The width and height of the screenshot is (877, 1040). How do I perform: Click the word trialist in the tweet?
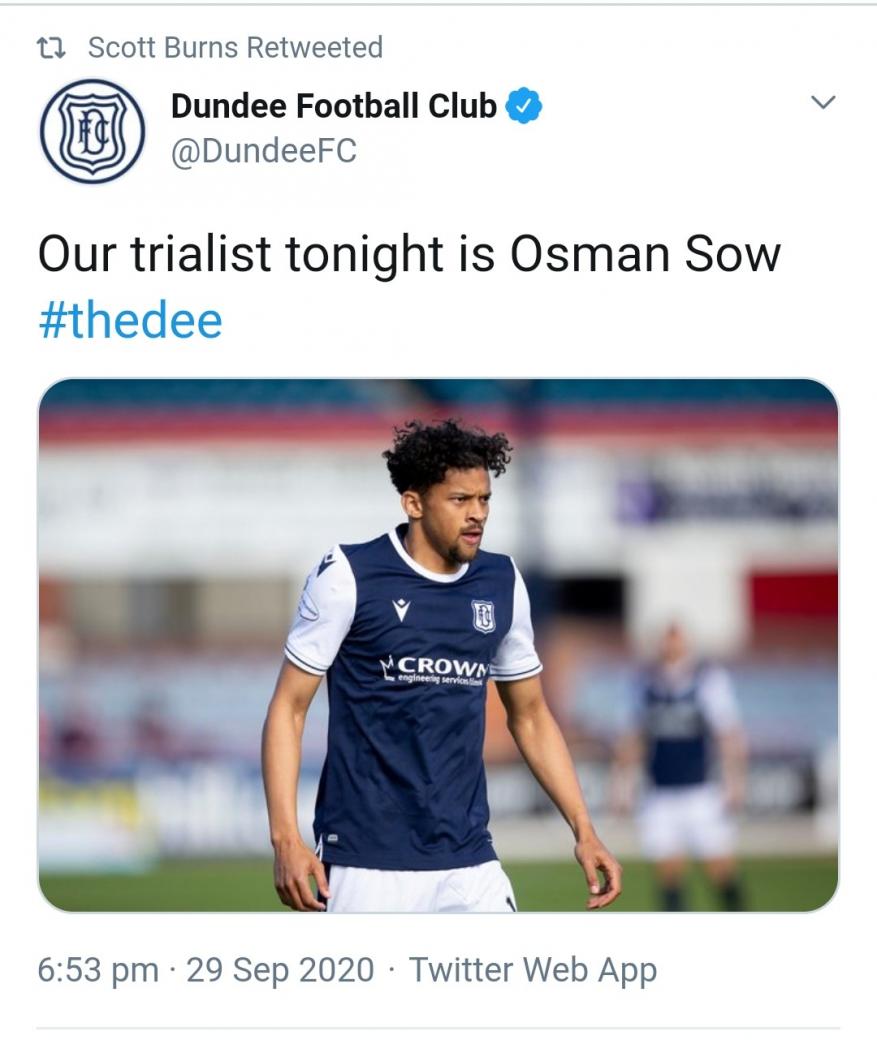200,255
